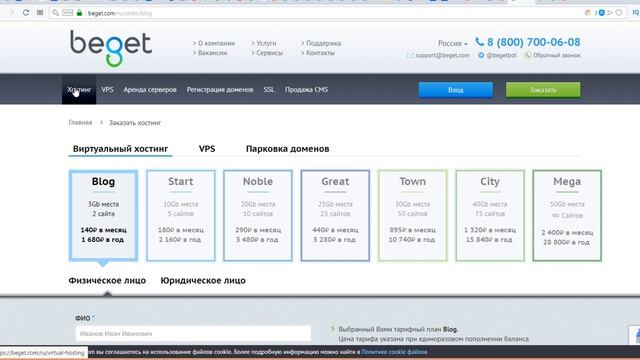640x360 pixels.
Task: Switch to the Парковка доменов tab
Action: pos(287,149)
